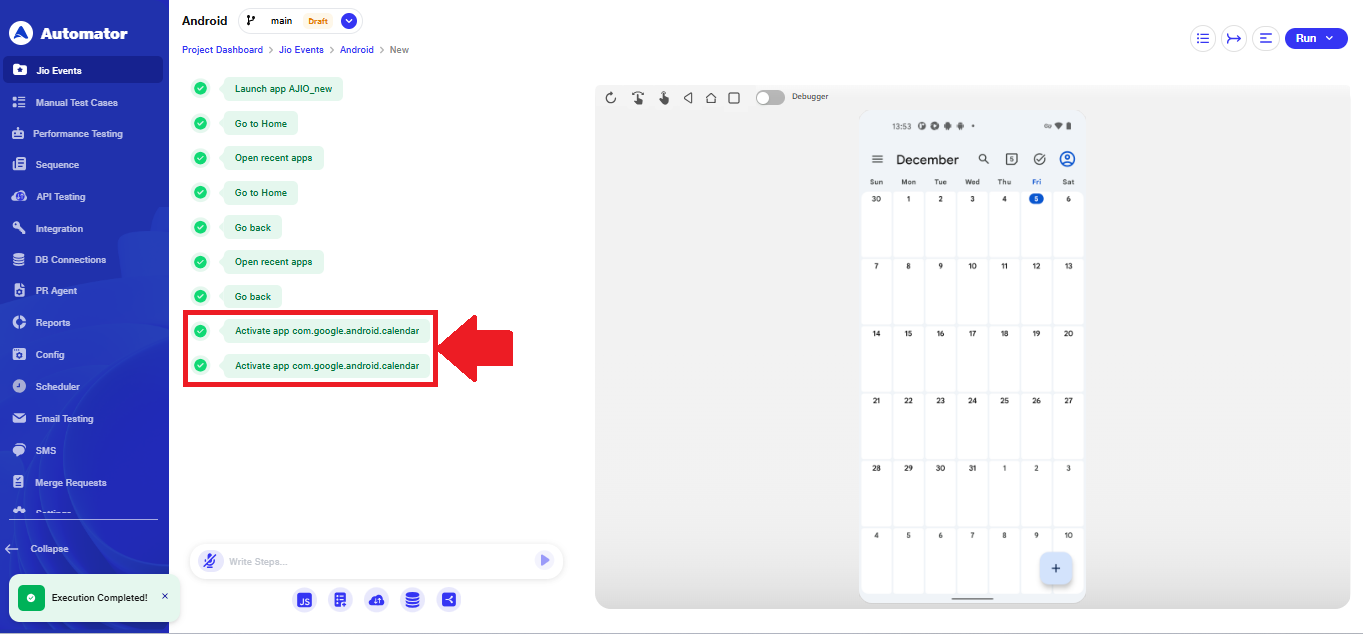This screenshot has height=634, width=1363.
Task: Click the bulleted list icon at top right
Action: [x=1202, y=39]
